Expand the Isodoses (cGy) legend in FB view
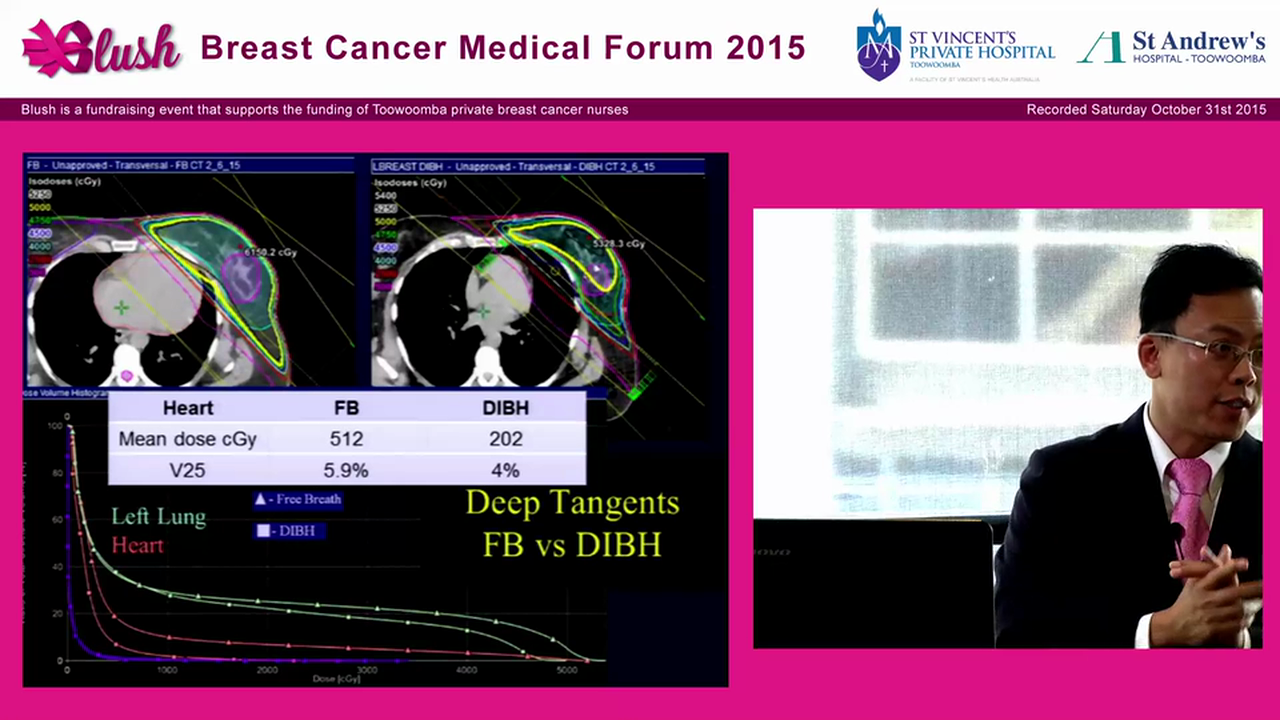 [63, 181]
